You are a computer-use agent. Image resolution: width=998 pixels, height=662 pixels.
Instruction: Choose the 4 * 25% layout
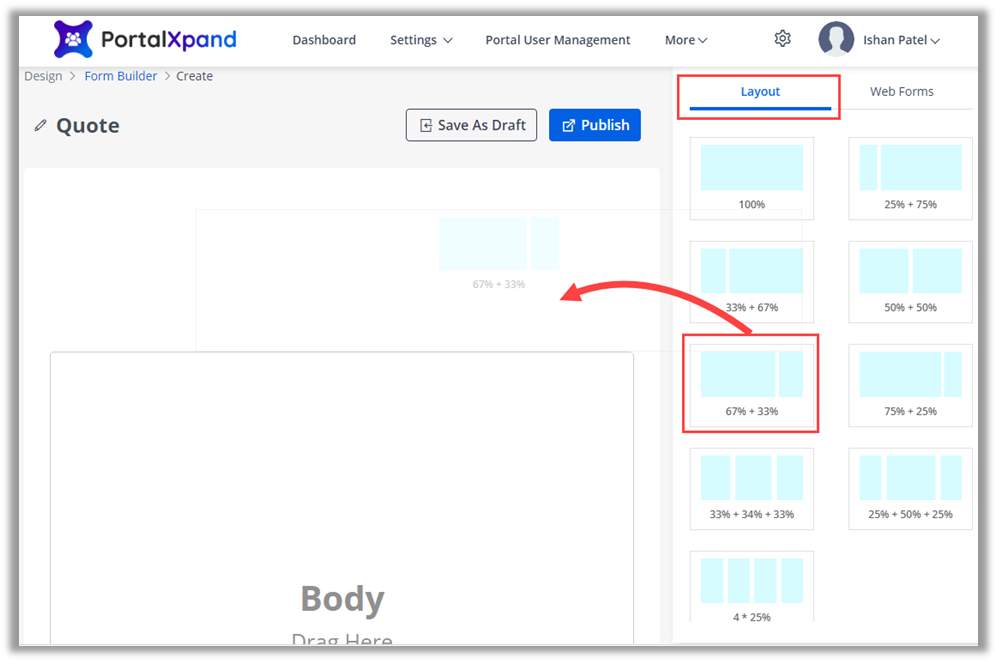point(751,588)
